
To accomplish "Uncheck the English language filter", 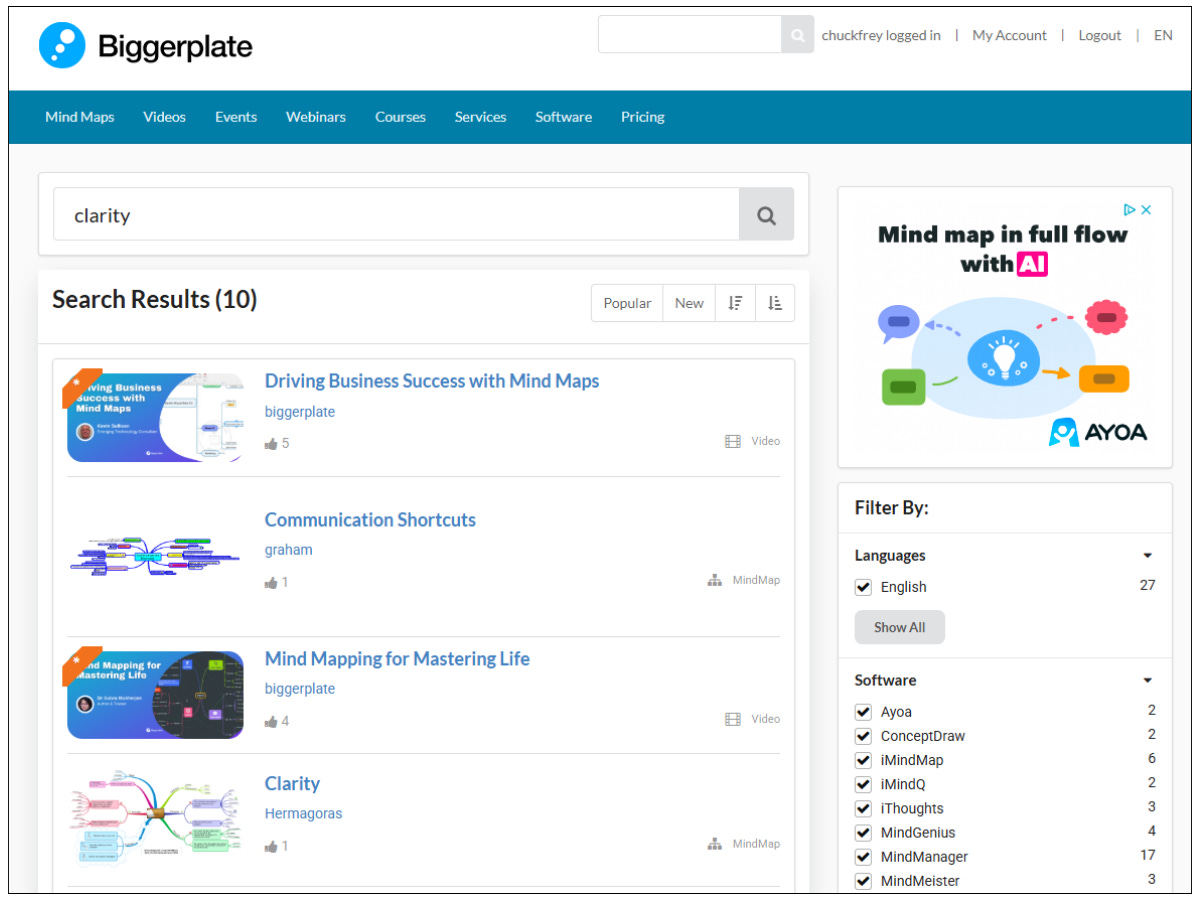I will click(863, 587).
